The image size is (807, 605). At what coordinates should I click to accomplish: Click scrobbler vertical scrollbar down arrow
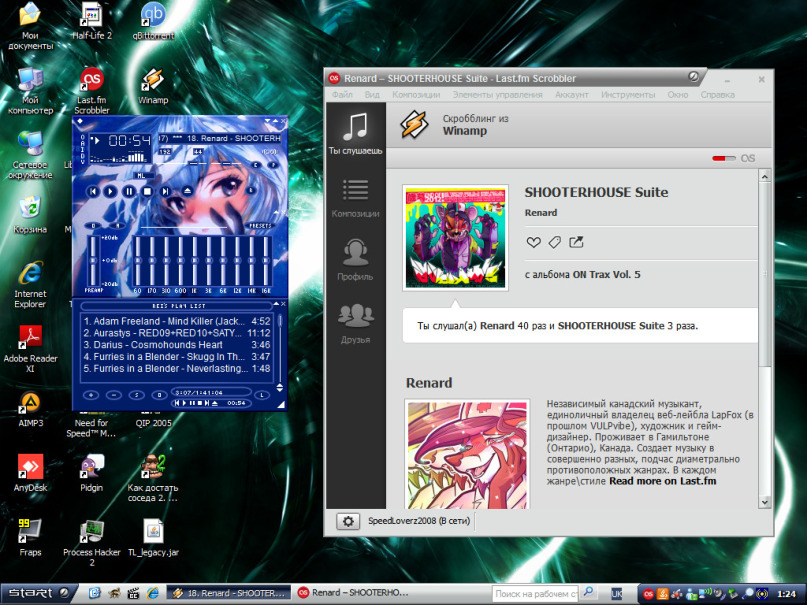tap(764, 502)
